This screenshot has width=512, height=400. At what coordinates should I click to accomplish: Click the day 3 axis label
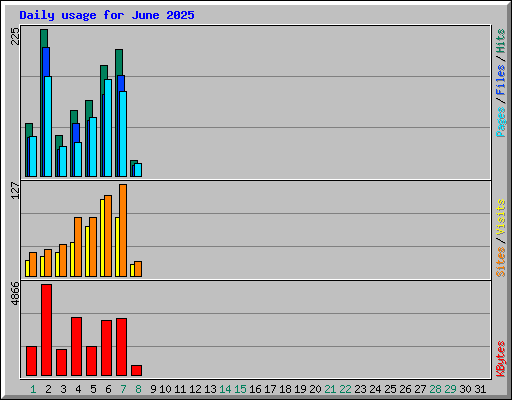63,389
